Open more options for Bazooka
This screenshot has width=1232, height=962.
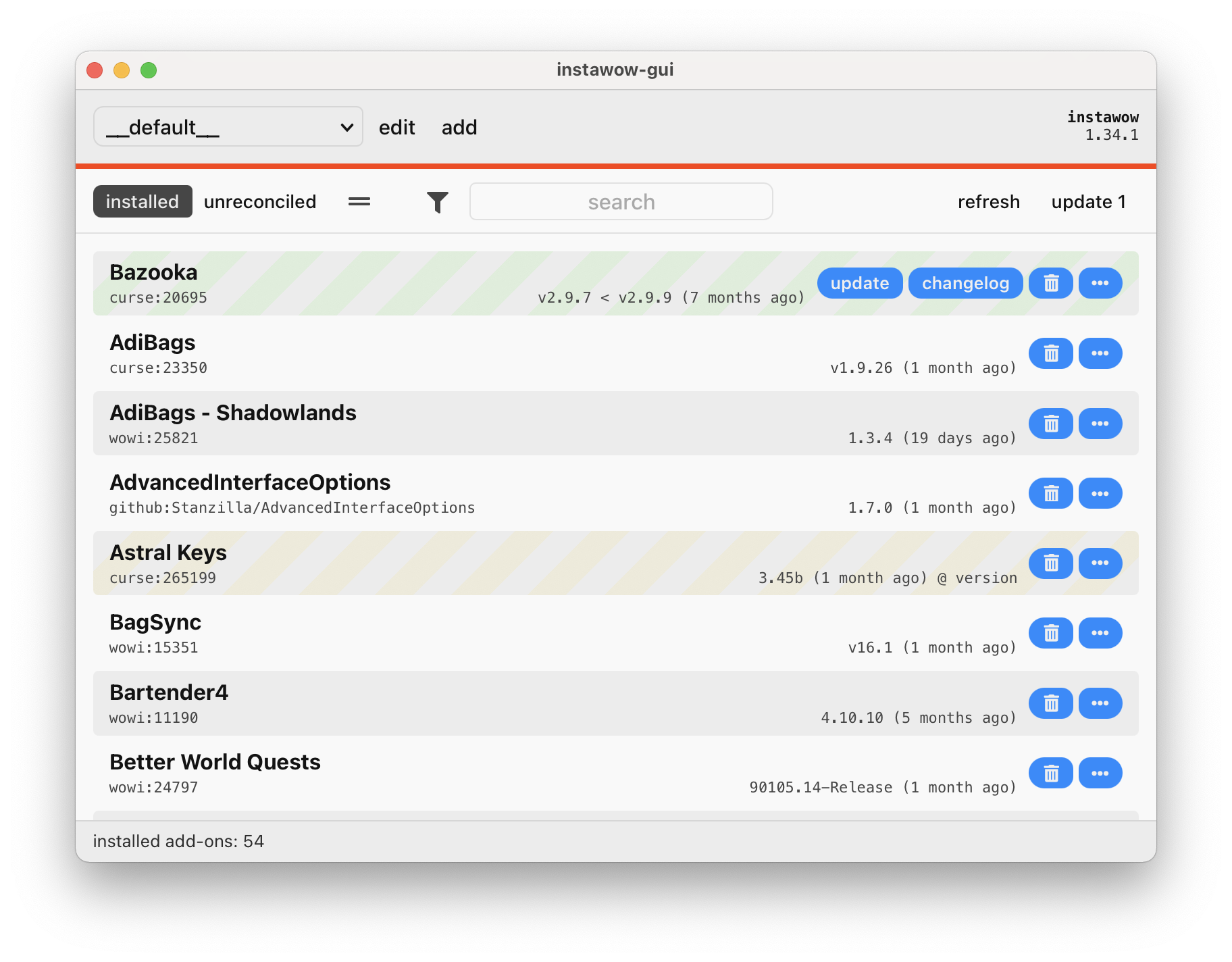[x=1100, y=283]
